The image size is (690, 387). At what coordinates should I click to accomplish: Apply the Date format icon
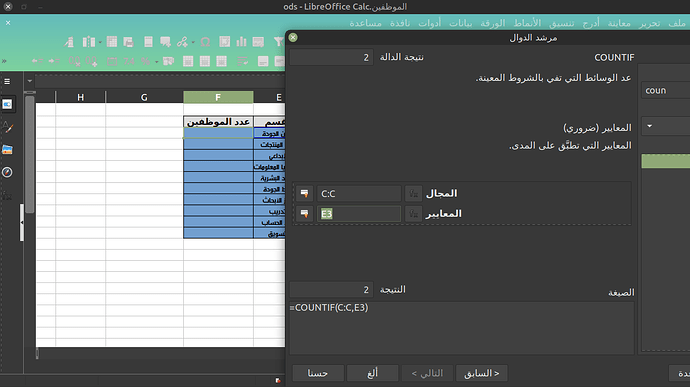(112, 61)
